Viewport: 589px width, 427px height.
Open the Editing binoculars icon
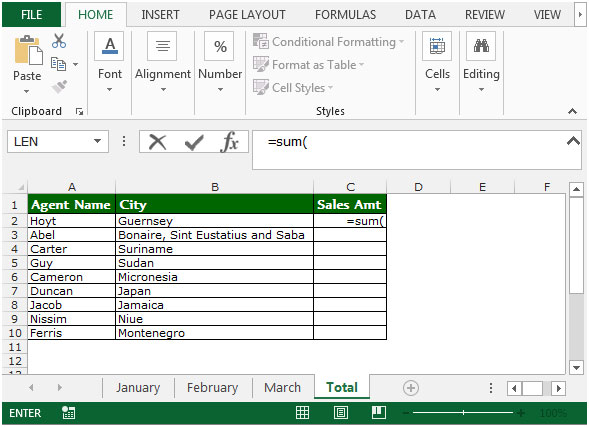(x=481, y=46)
